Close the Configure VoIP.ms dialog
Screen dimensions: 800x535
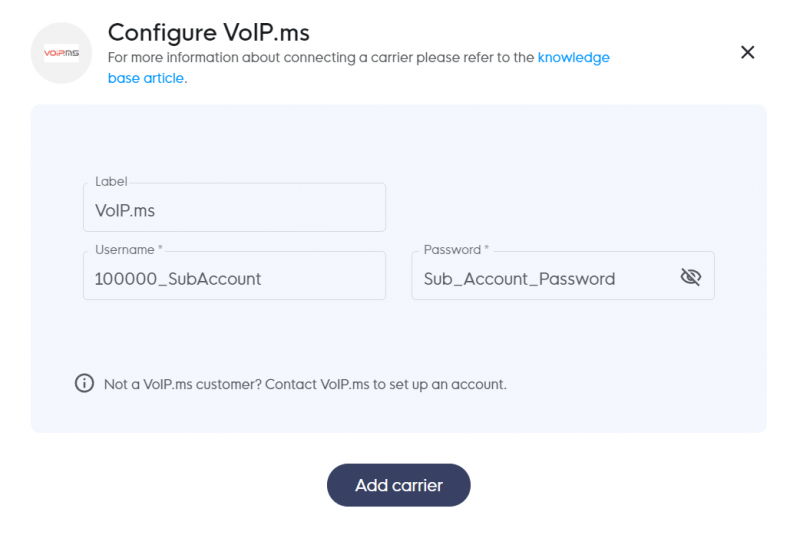[x=747, y=52]
